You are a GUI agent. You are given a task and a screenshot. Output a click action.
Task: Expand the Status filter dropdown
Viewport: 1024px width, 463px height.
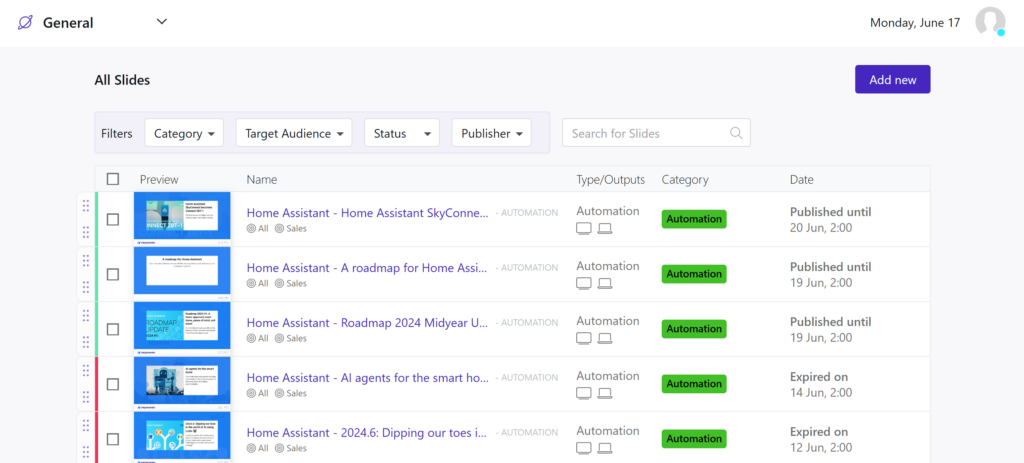pyautogui.click(x=402, y=133)
